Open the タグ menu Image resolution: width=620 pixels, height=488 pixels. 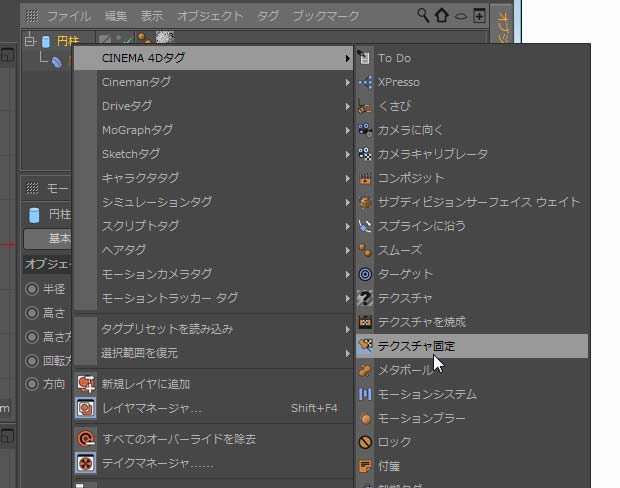(268, 16)
